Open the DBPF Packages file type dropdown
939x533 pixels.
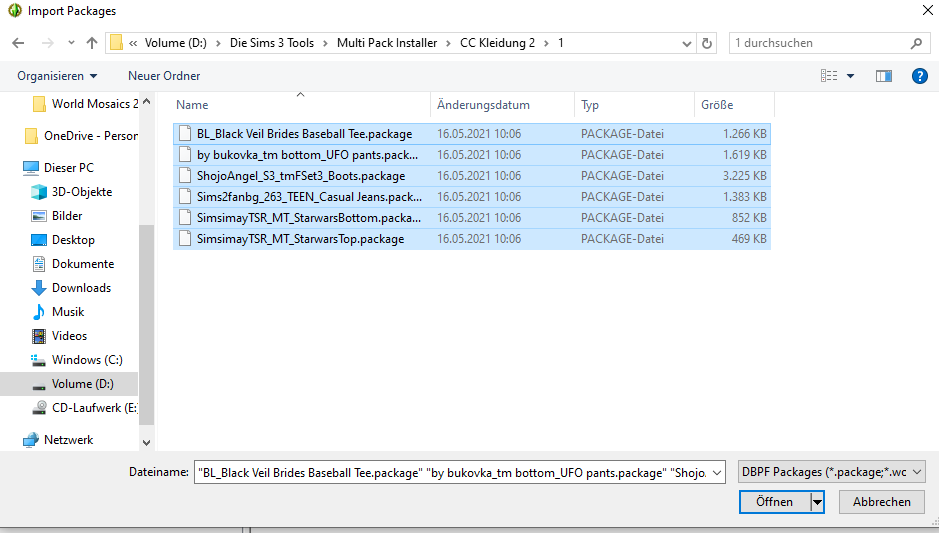click(x=831, y=472)
